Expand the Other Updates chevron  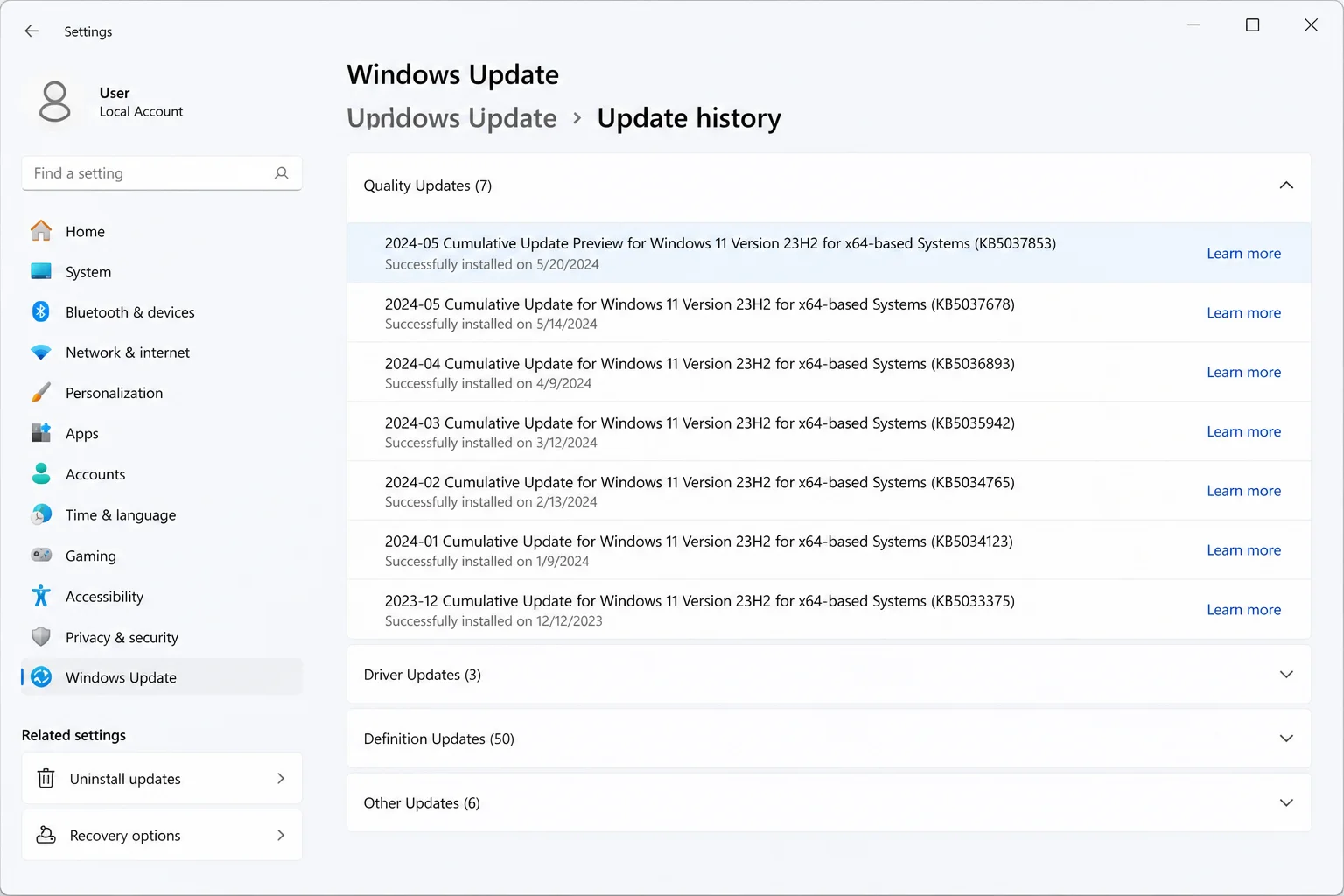[1286, 803]
